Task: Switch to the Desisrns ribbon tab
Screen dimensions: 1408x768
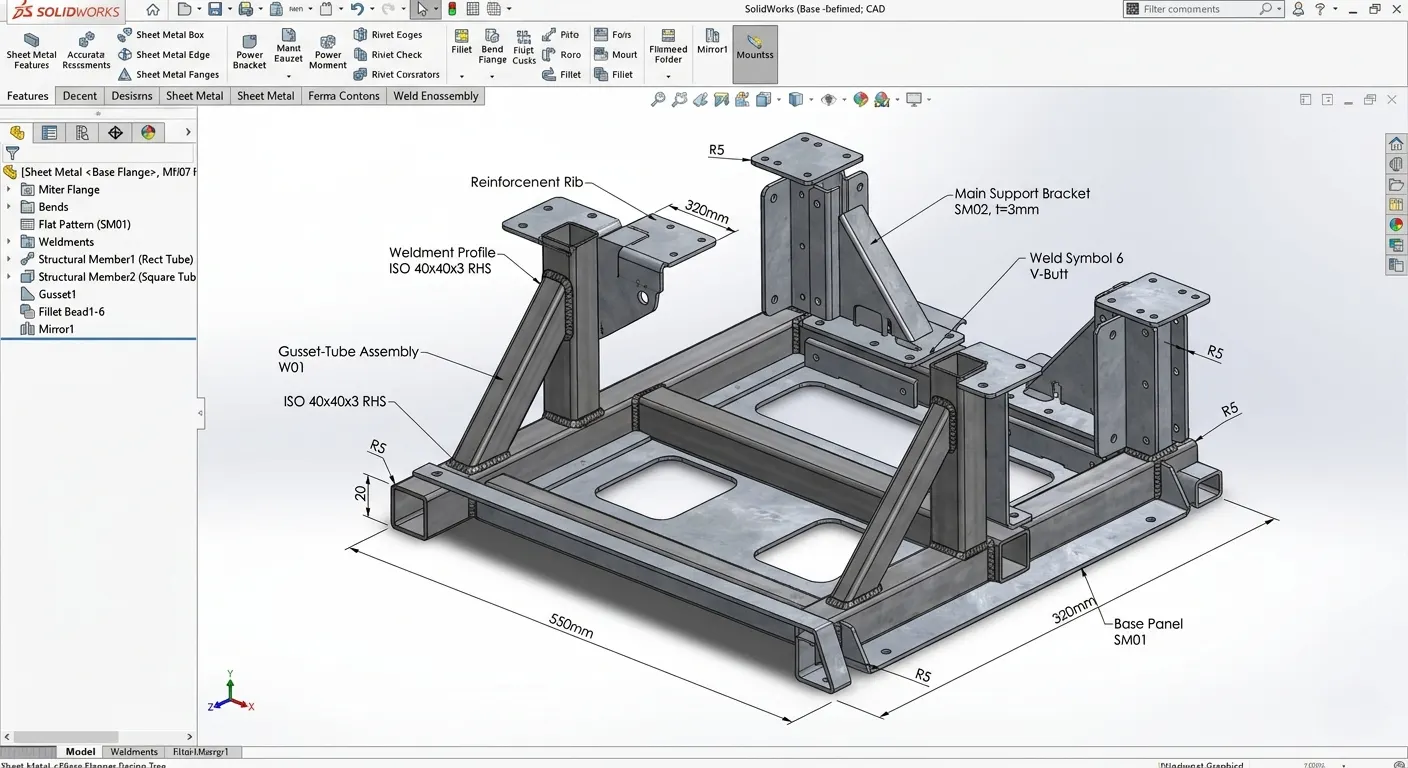Action: click(x=132, y=96)
